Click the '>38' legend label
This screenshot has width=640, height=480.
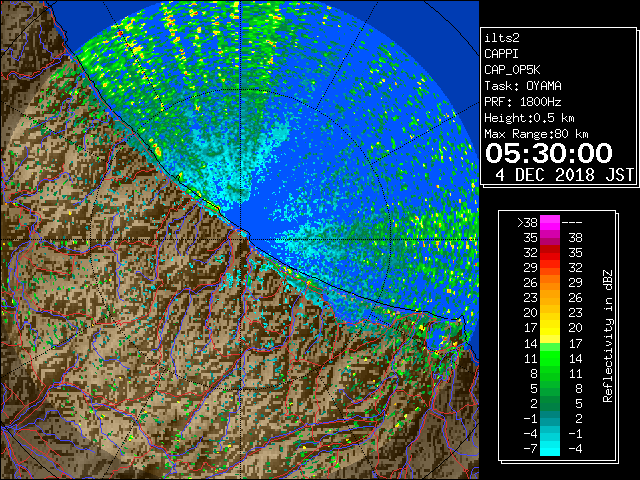(527, 223)
